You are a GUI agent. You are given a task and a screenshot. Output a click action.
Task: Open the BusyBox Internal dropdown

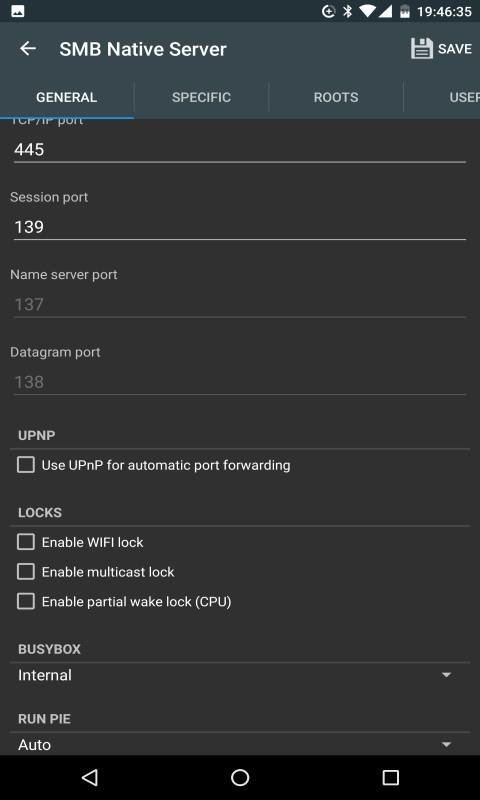point(240,675)
